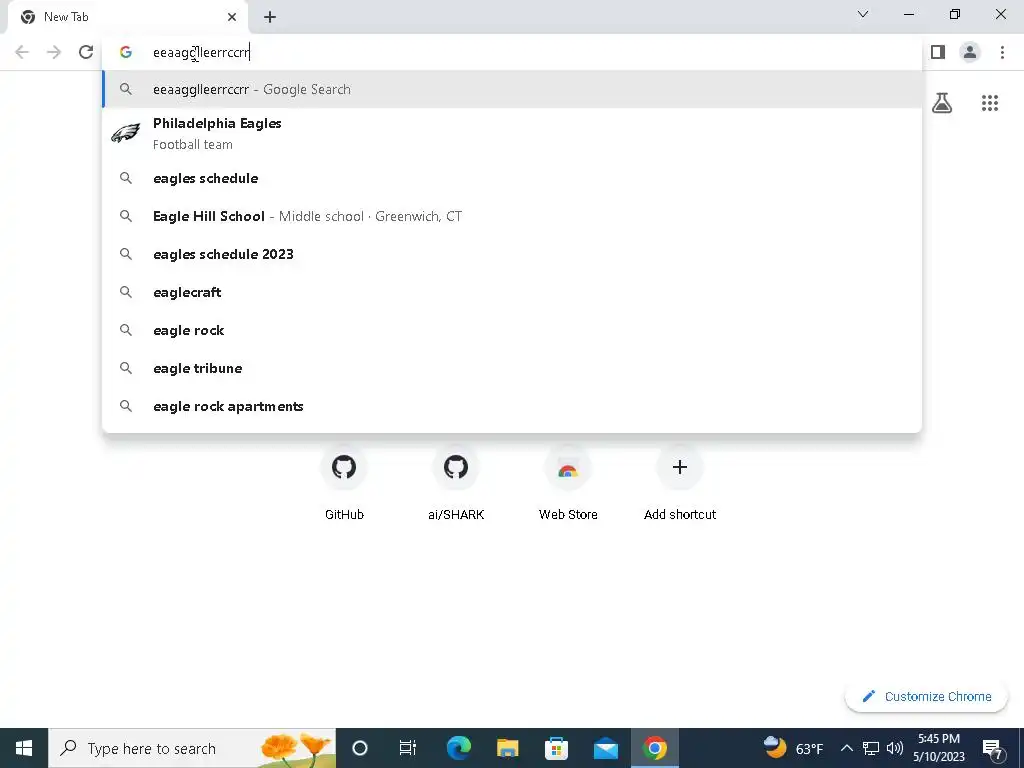Reload the page using the refresh icon
This screenshot has height=768, width=1024.
(x=86, y=52)
